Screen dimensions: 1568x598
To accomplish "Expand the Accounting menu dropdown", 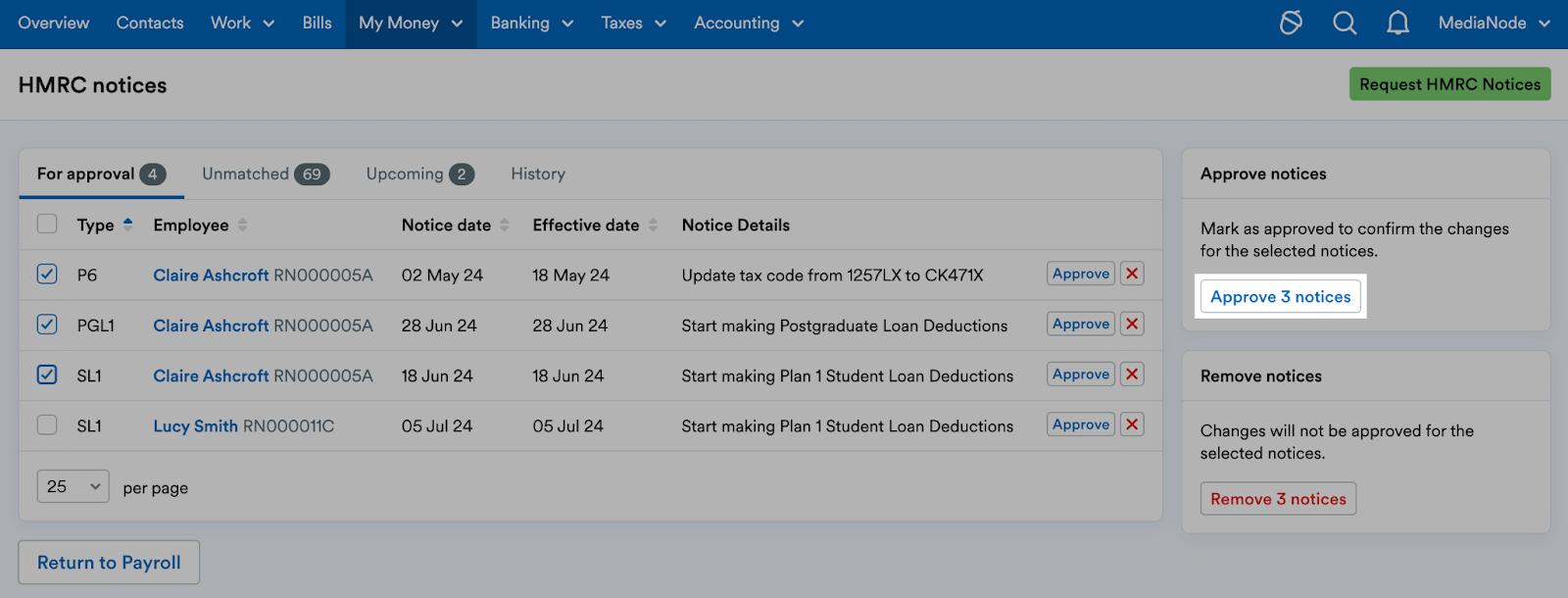I will coord(749,23).
